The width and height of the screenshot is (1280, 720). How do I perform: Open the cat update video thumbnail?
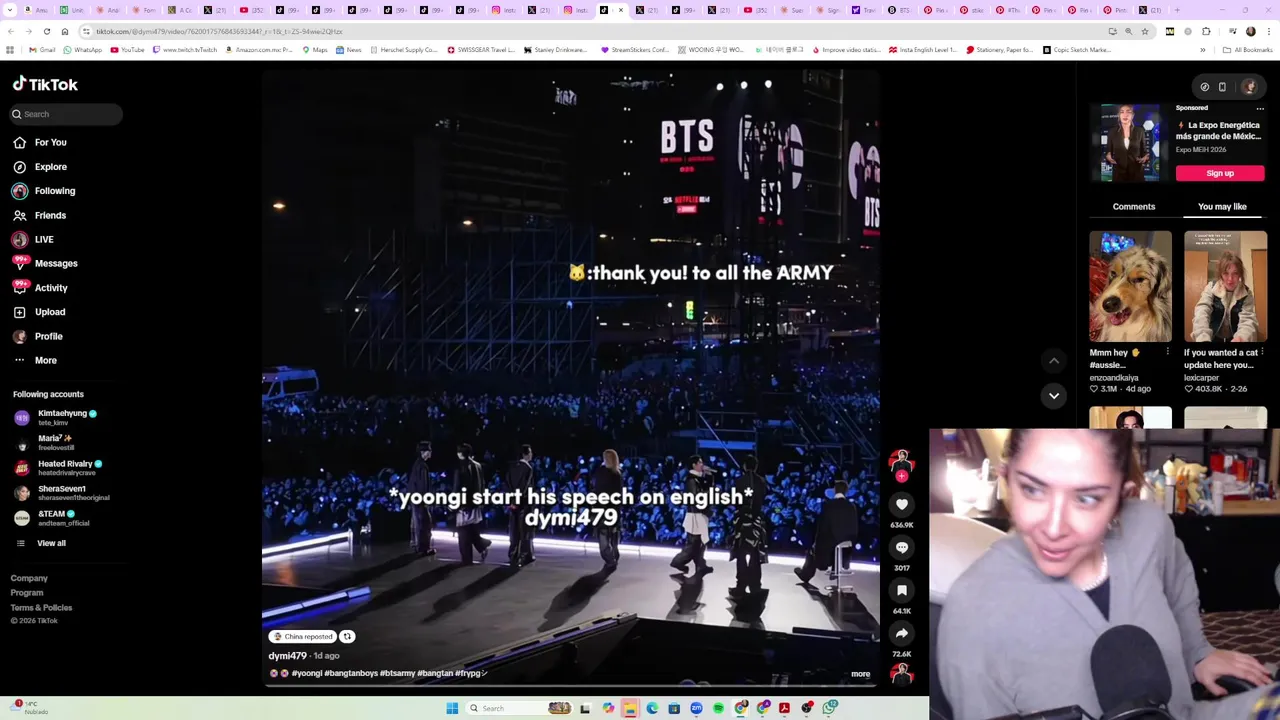[x=1225, y=287]
